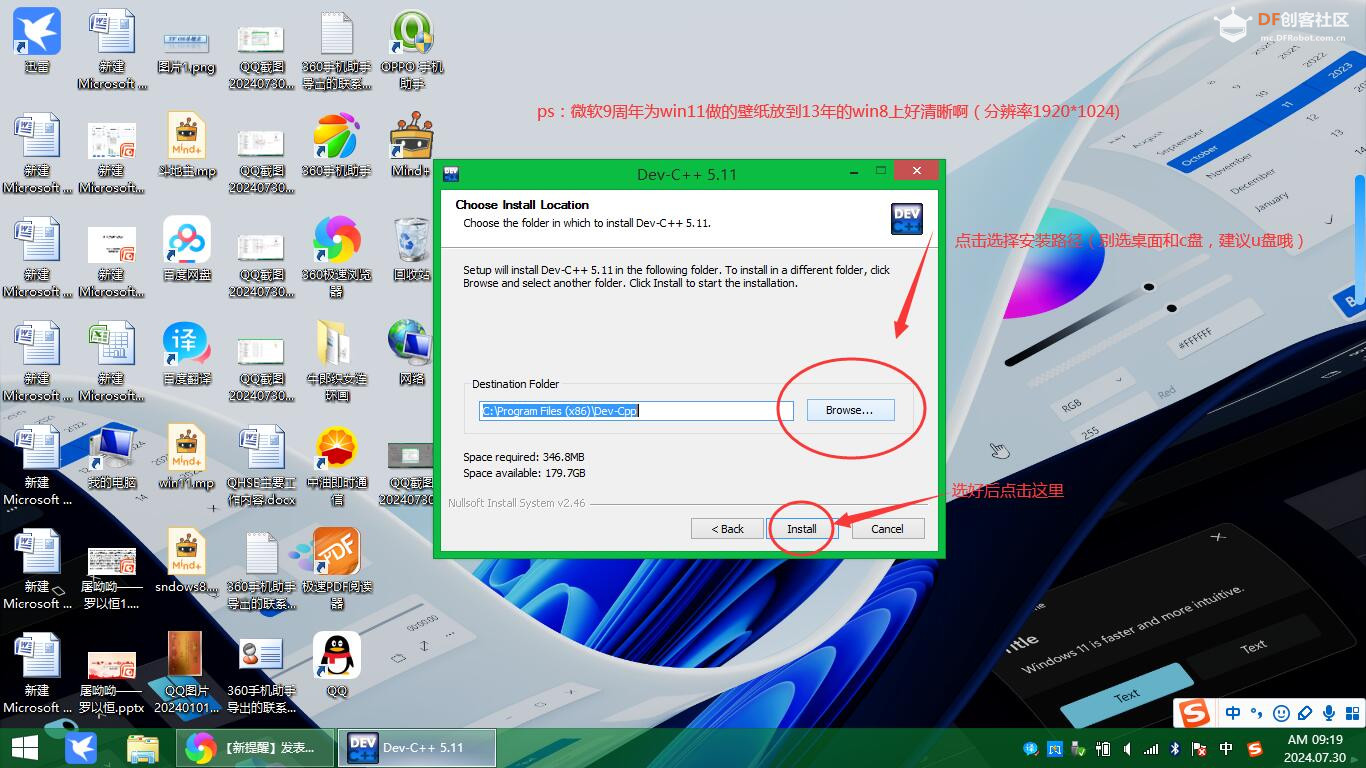Select the 百度网盘 desktop shortcut
The width and height of the screenshot is (1366, 768).
(x=186, y=249)
